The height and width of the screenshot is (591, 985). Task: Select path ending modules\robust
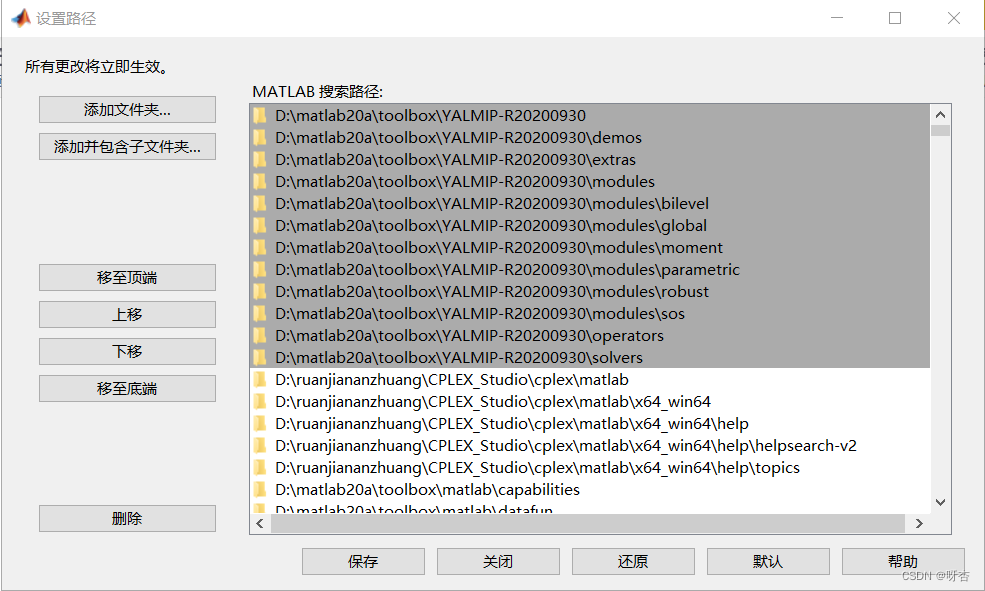point(590,291)
